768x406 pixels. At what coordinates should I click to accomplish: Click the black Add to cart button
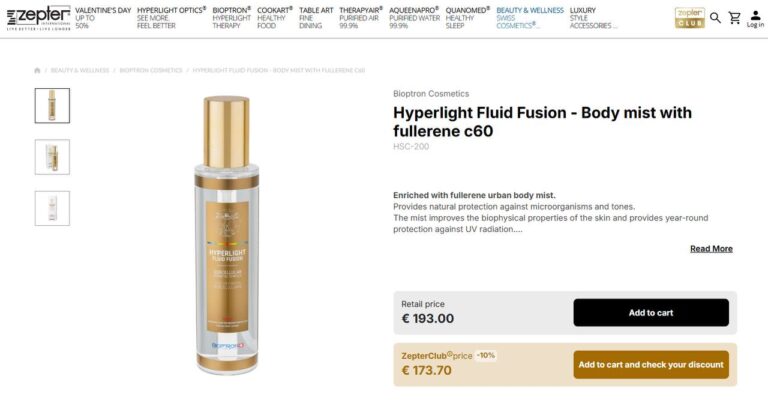click(651, 312)
